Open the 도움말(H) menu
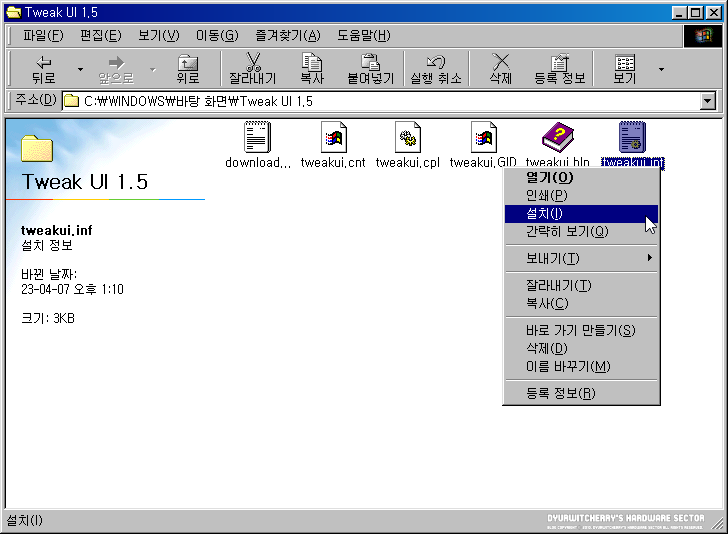 click(364, 36)
